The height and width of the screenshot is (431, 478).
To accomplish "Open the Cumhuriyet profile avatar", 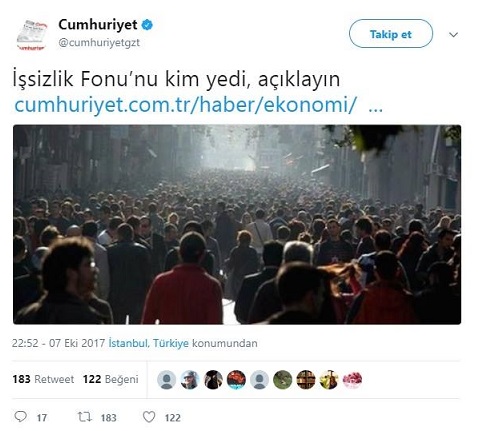I will pos(32,35).
